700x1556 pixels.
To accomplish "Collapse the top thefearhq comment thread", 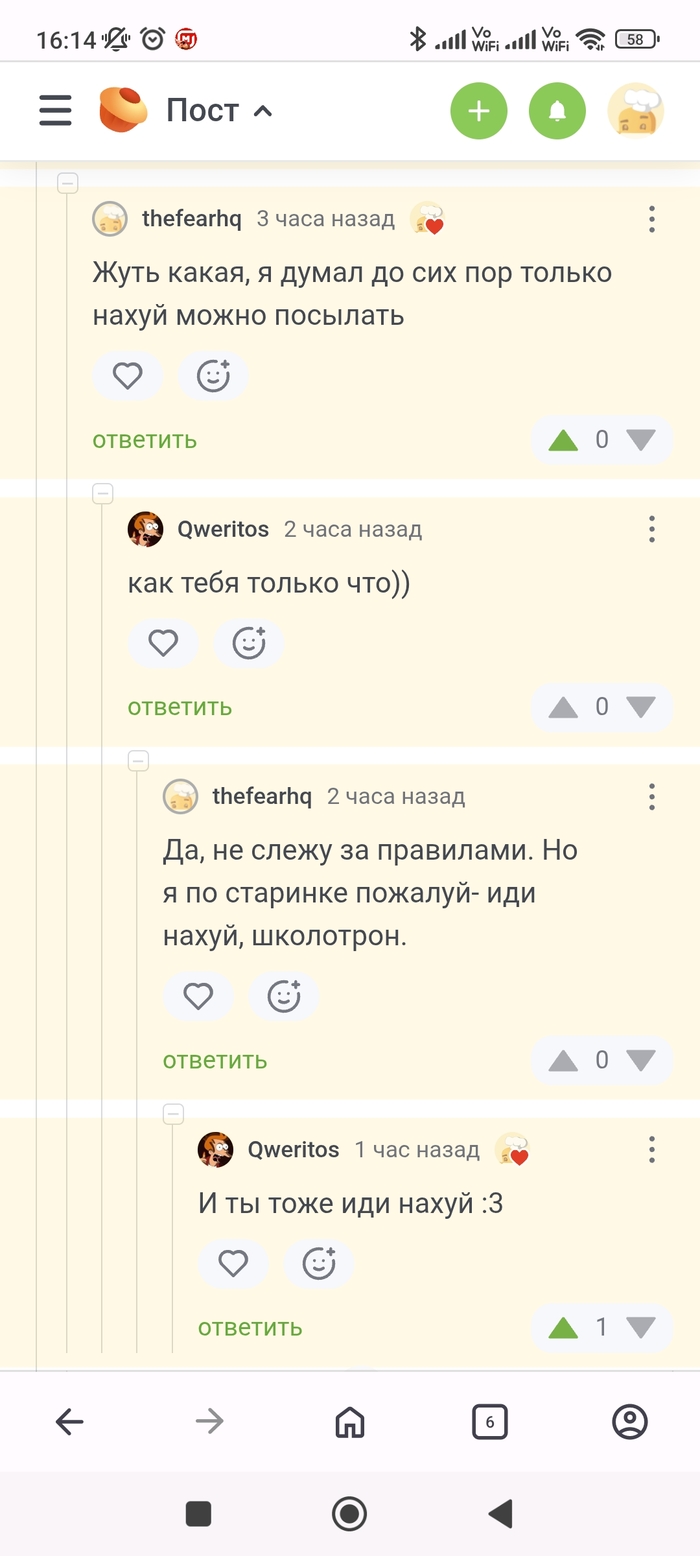I will [x=68, y=183].
